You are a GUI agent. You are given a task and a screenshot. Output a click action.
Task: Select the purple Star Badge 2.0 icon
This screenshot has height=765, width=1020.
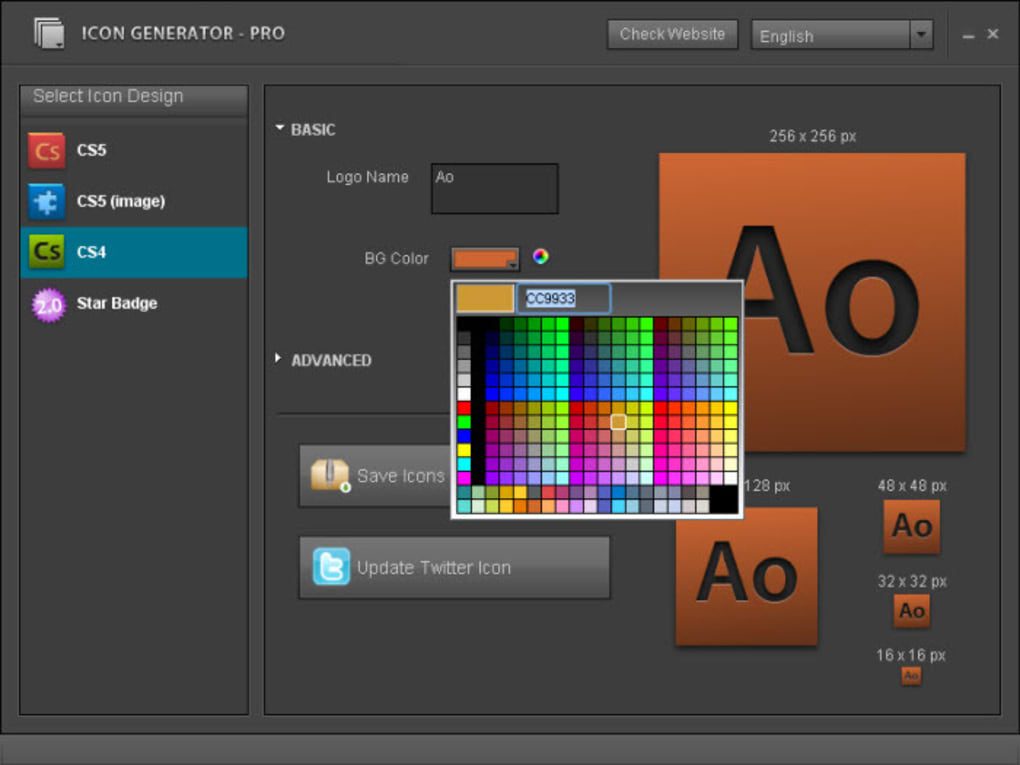click(x=46, y=303)
